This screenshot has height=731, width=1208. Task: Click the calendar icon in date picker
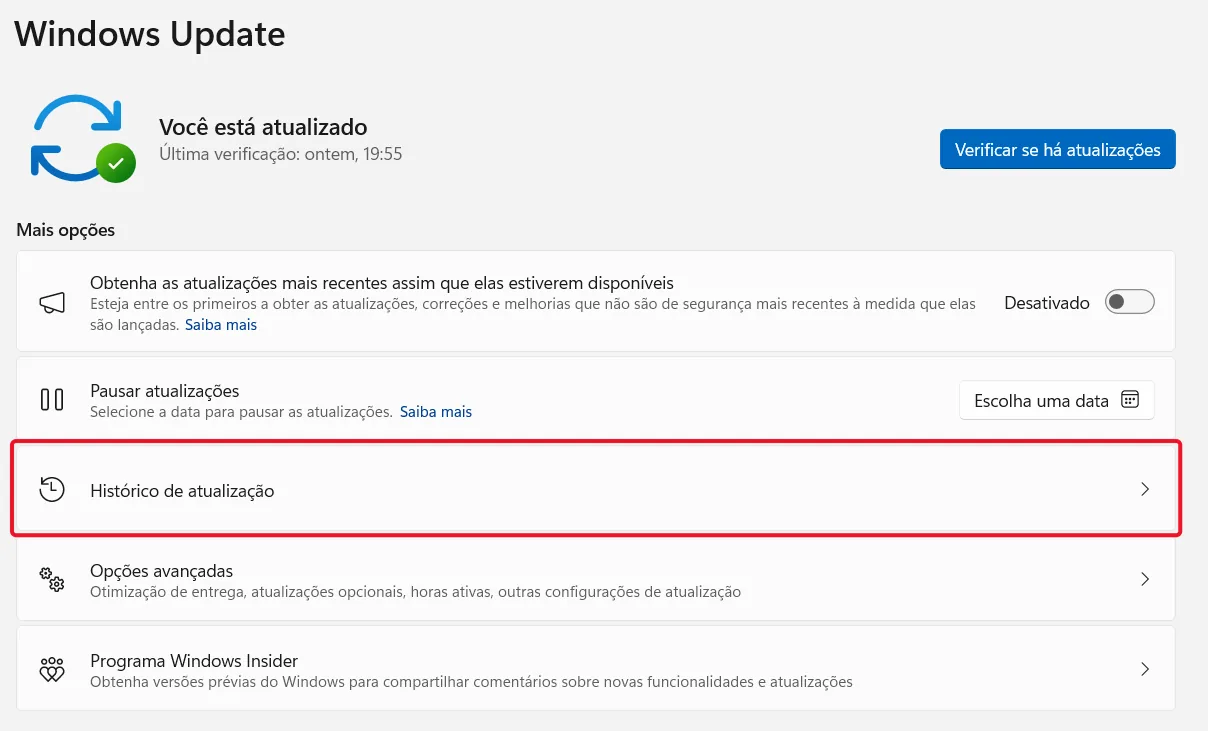pos(1130,400)
